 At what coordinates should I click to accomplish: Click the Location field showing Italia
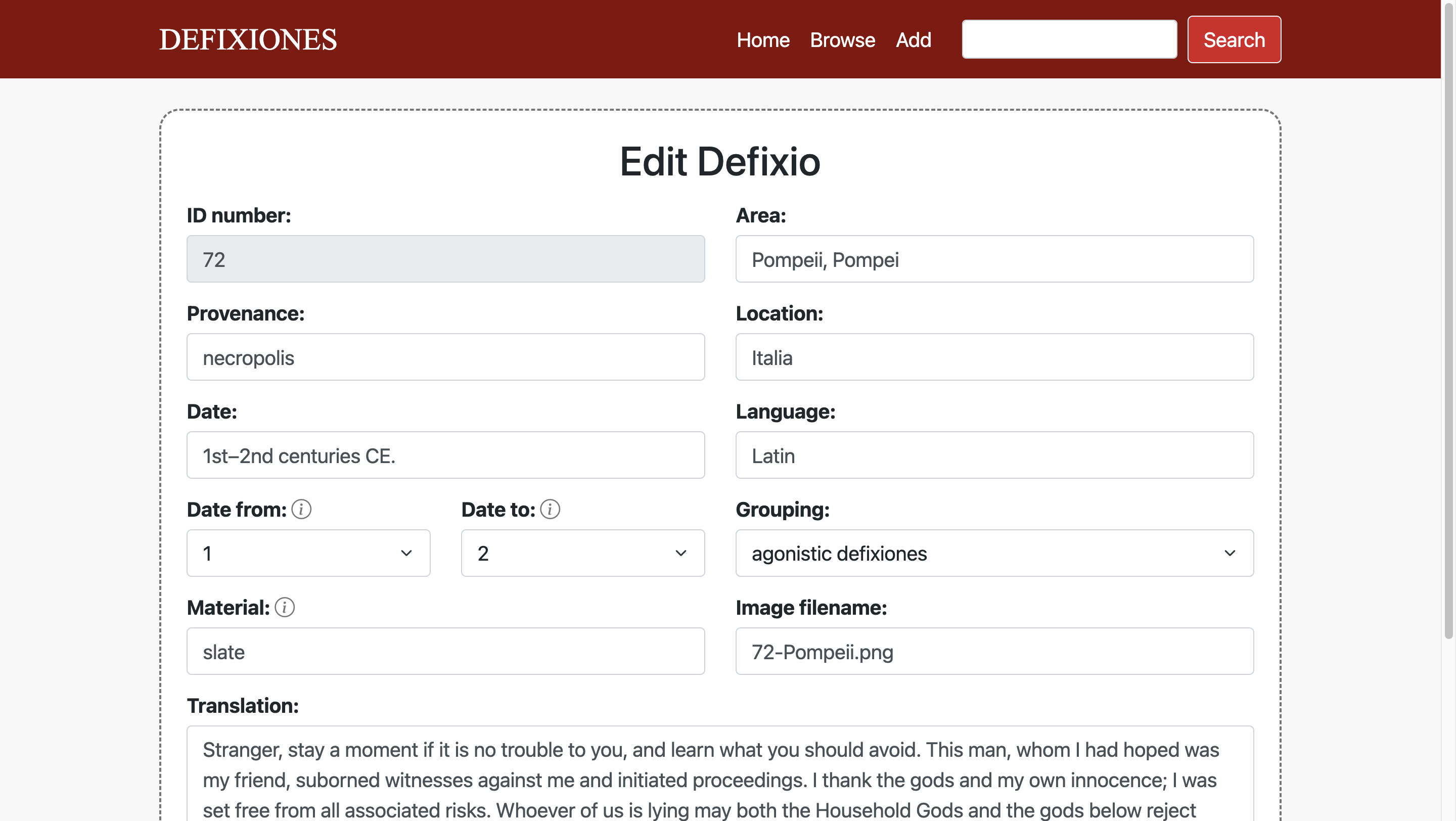(x=993, y=357)
